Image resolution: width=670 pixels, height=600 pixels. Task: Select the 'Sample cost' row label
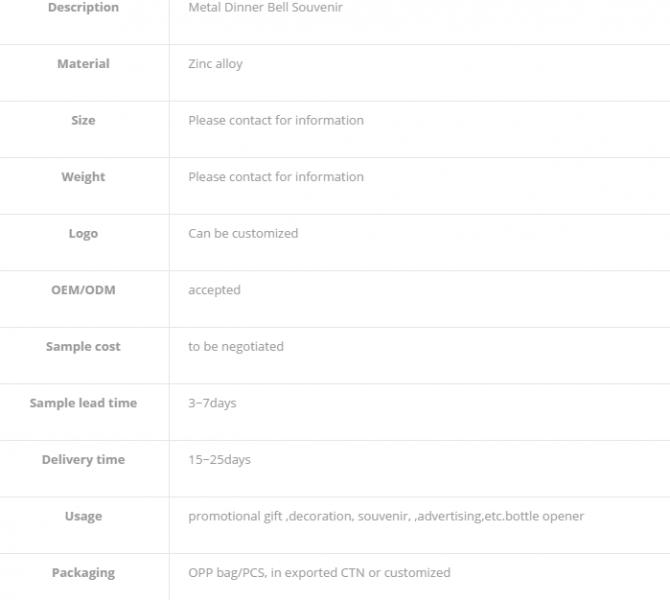click(x=83, y=347)
